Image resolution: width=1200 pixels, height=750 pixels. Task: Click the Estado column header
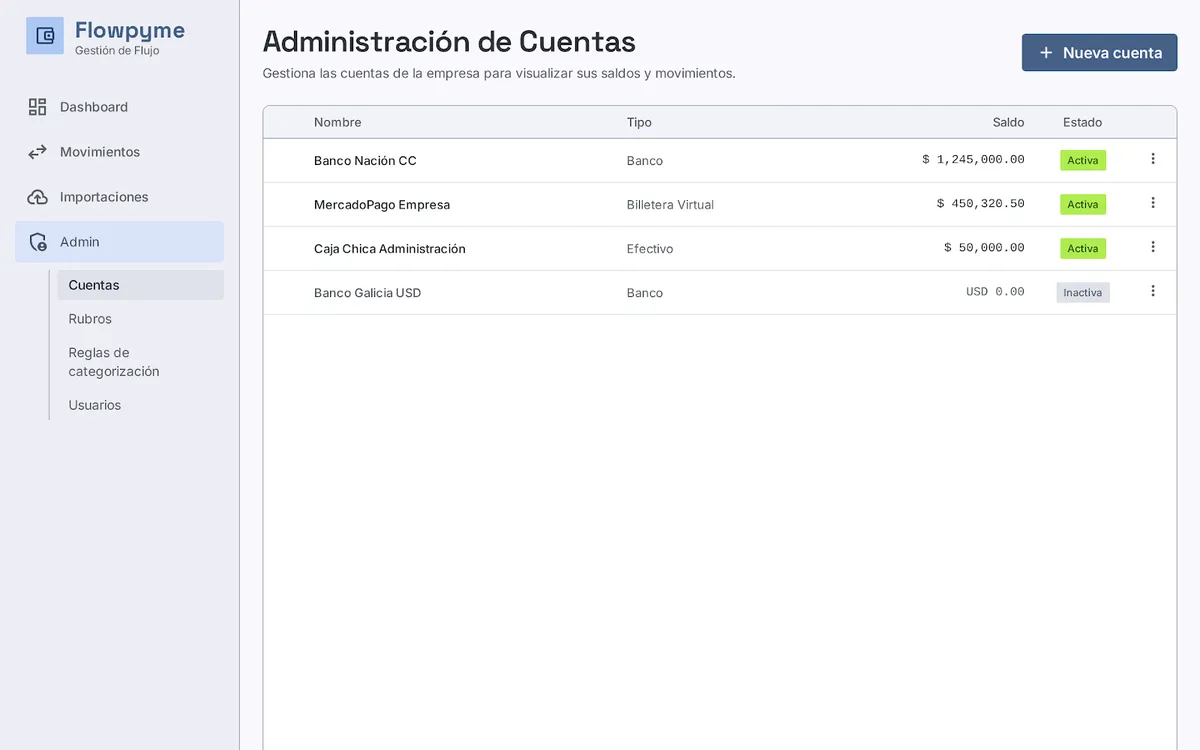tap(1082, 122)
